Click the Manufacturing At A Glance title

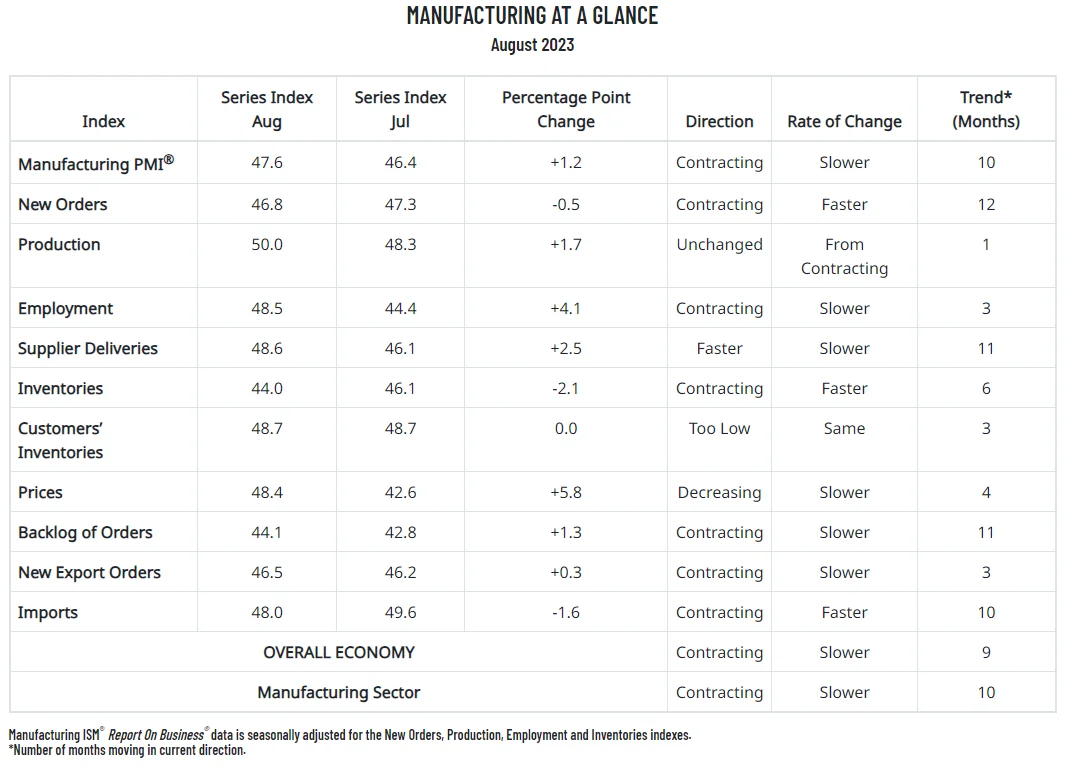(x=532, y=16)
